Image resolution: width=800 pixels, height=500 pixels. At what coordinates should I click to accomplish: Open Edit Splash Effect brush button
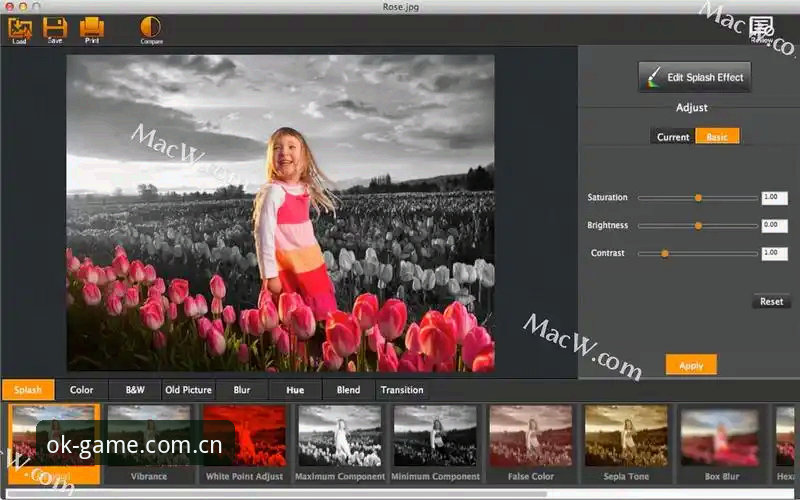point(694,78)
